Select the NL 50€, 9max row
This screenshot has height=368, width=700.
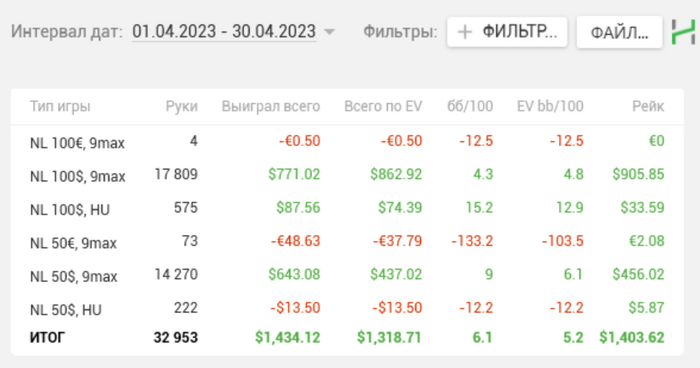(347, 242)
